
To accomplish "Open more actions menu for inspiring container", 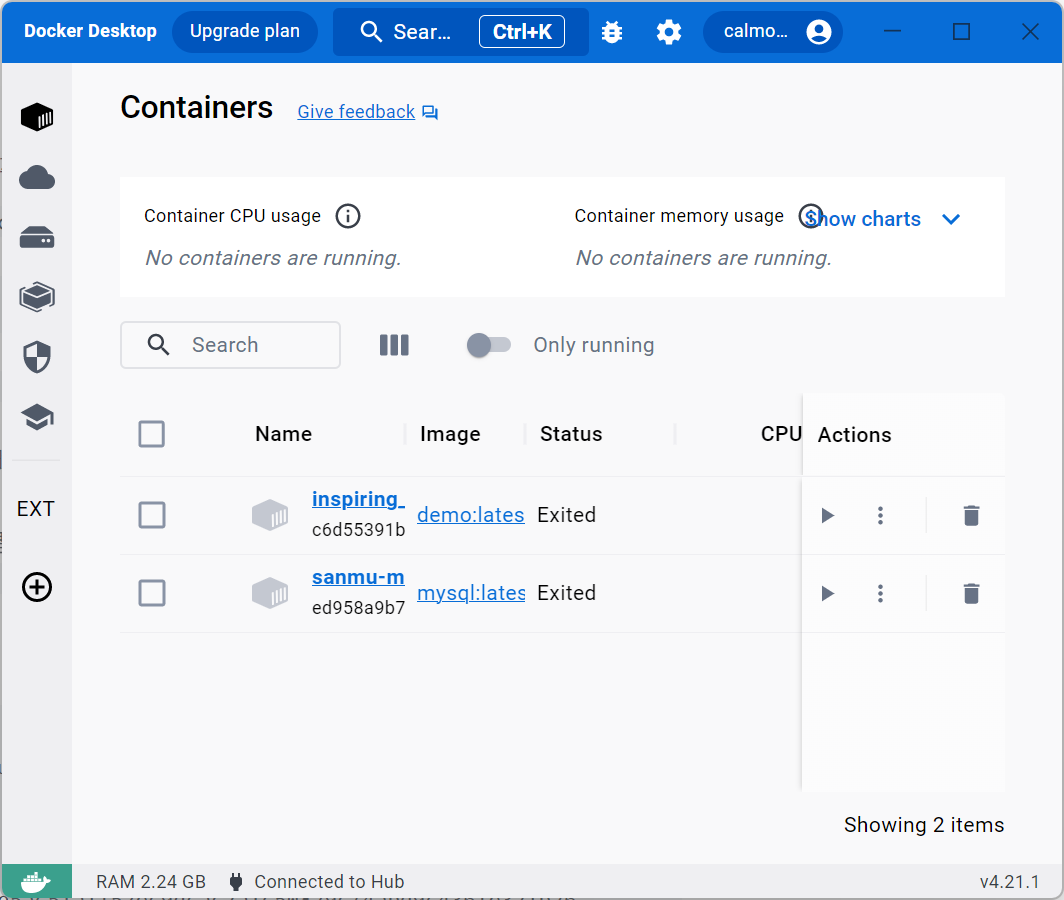I will [x=880, y=515].
